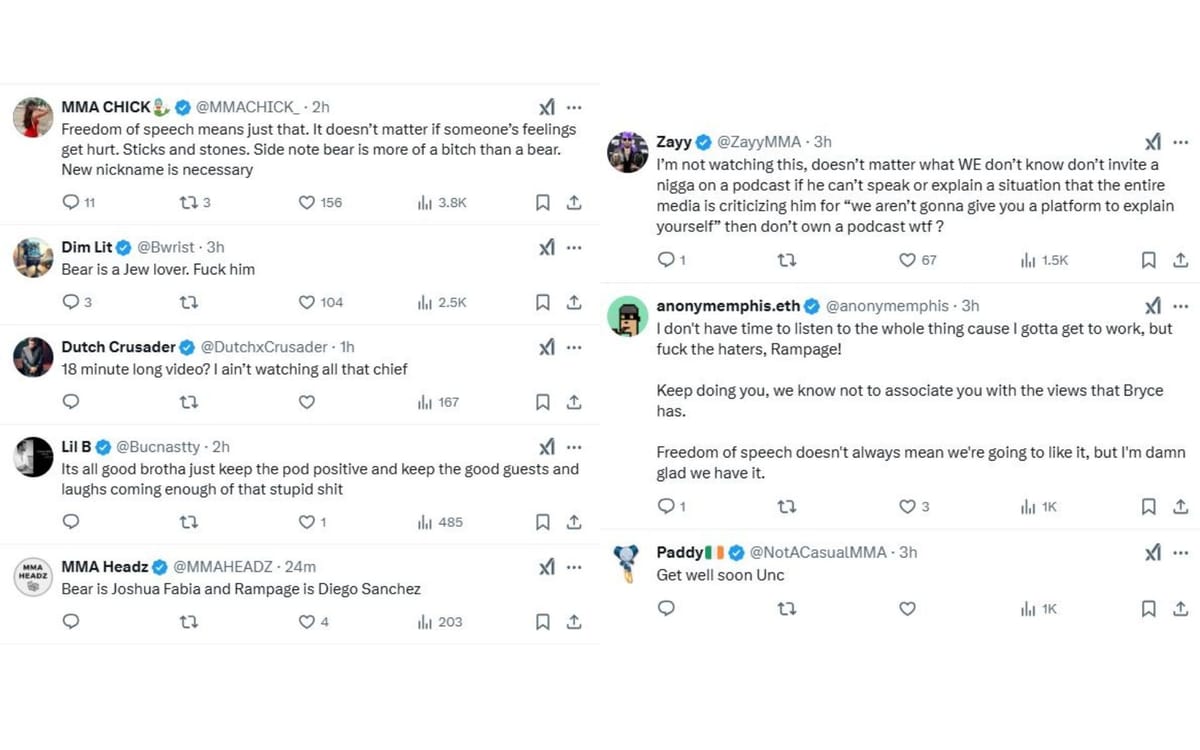1200x750 pixels.
Task: Open more options on Zayy's tweet
Action: (1181, 142)
